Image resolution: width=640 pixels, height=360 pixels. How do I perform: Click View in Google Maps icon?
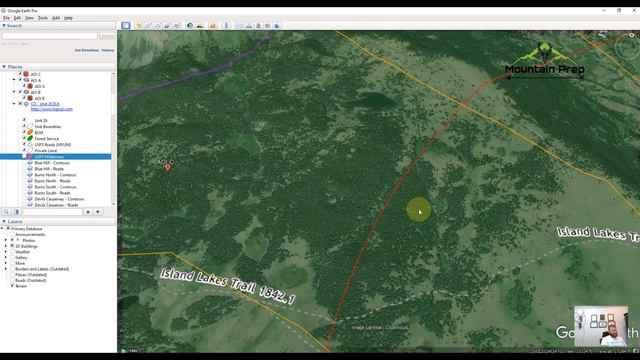(268, 26)
